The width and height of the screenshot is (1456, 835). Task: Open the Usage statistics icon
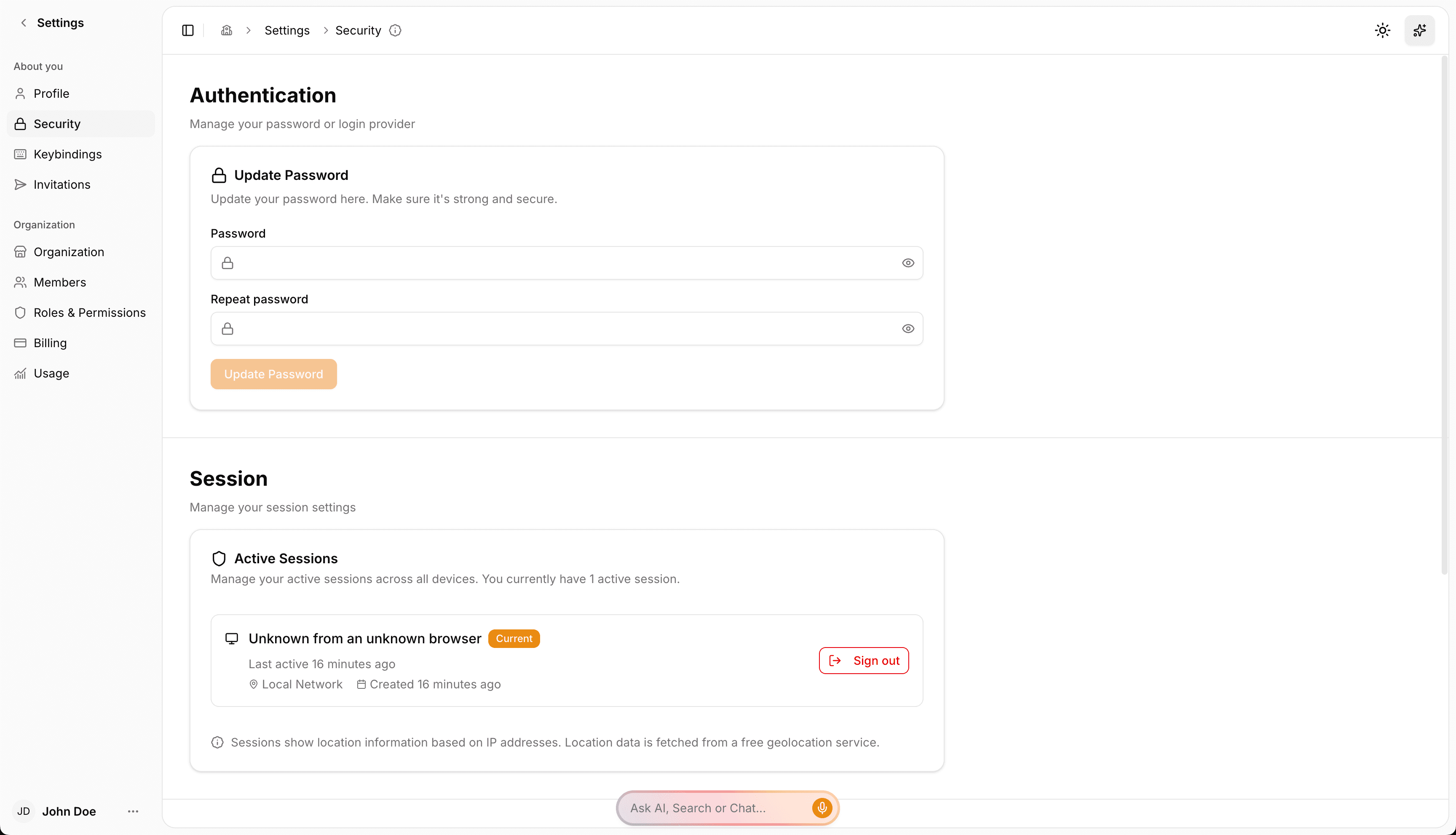point(20,373)
